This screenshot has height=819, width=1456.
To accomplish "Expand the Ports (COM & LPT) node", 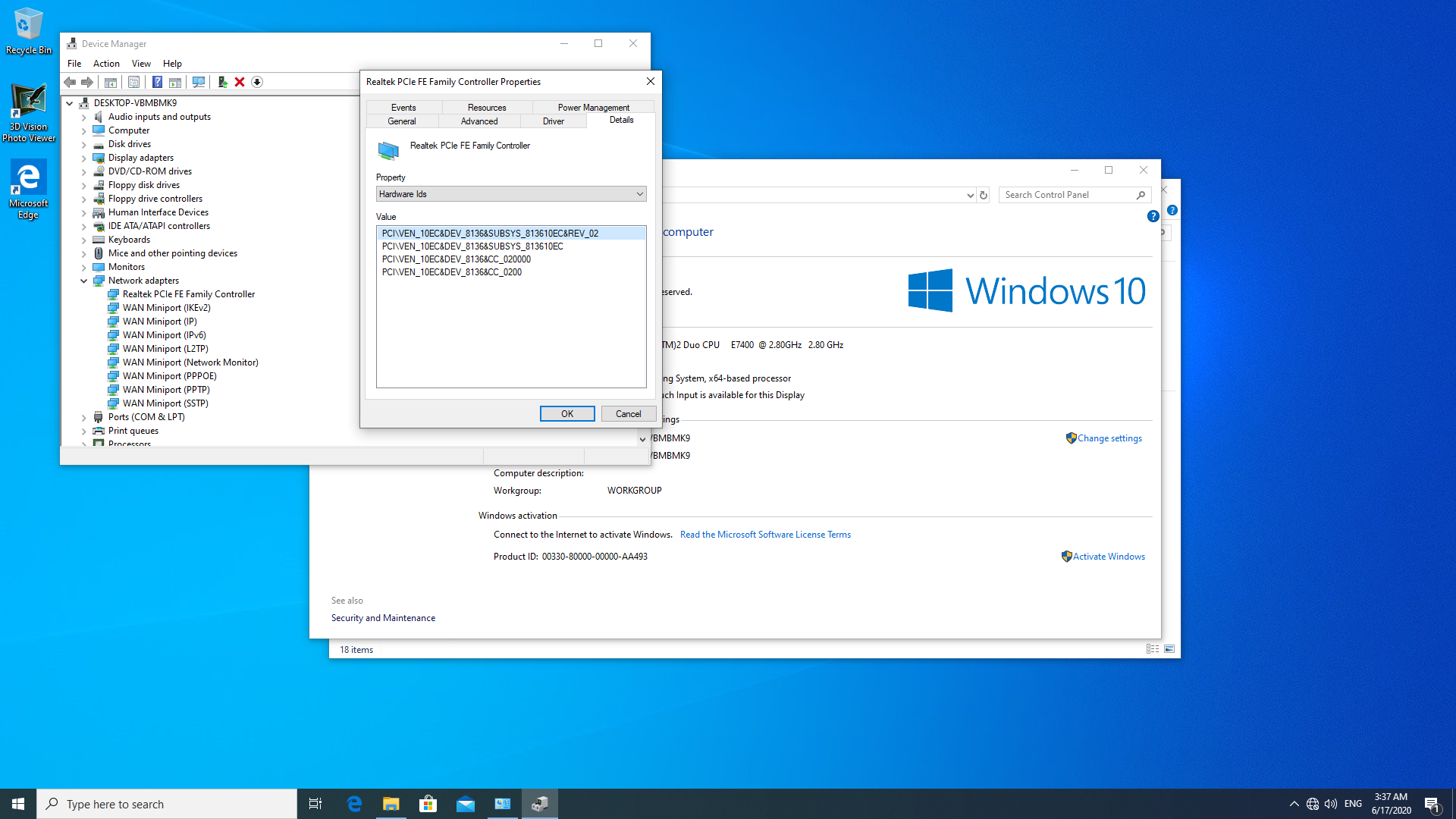I will click(84, 417).
